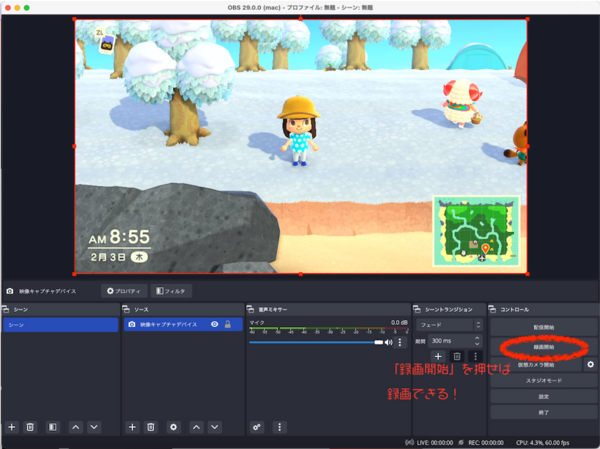This screenshot has height=449, width=600.
Task: Toggle visibility eye of 映像キャプチャデバイス source
Action: [x=215, y=324]
